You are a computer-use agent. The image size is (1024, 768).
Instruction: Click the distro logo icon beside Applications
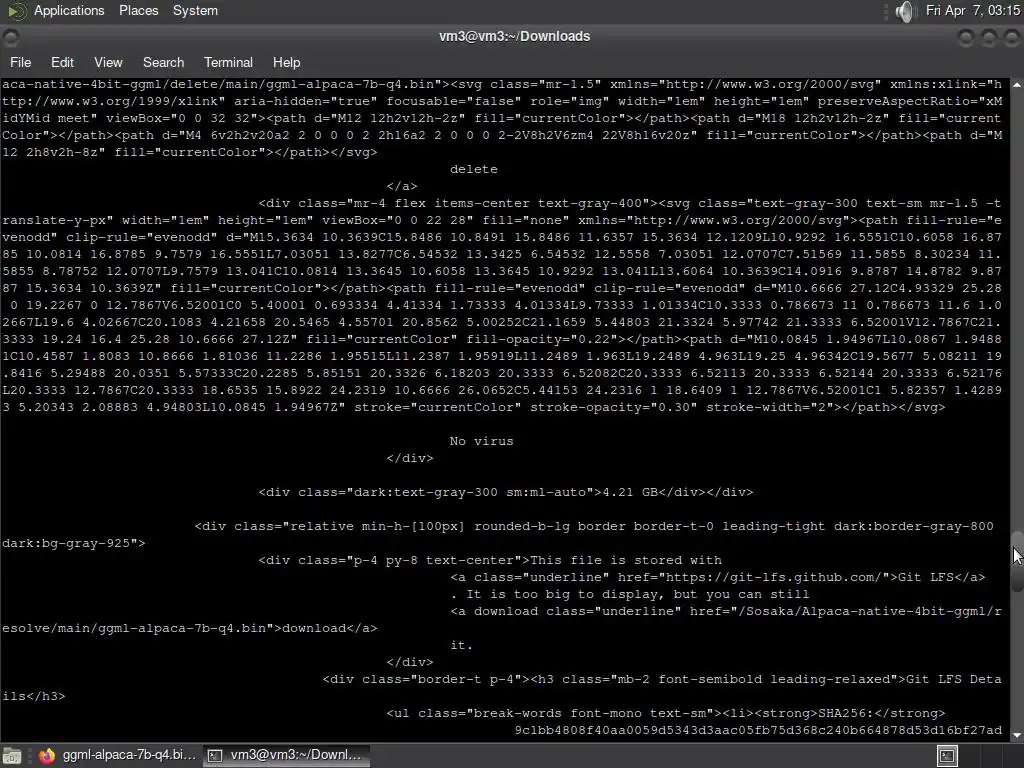pos(17,10)
